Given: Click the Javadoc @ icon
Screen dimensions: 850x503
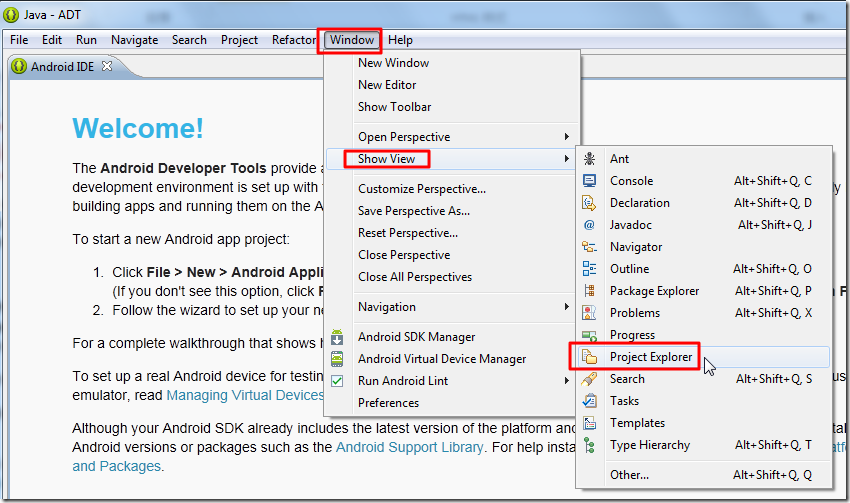Looking at the screenshot, I should coord(589,224).
